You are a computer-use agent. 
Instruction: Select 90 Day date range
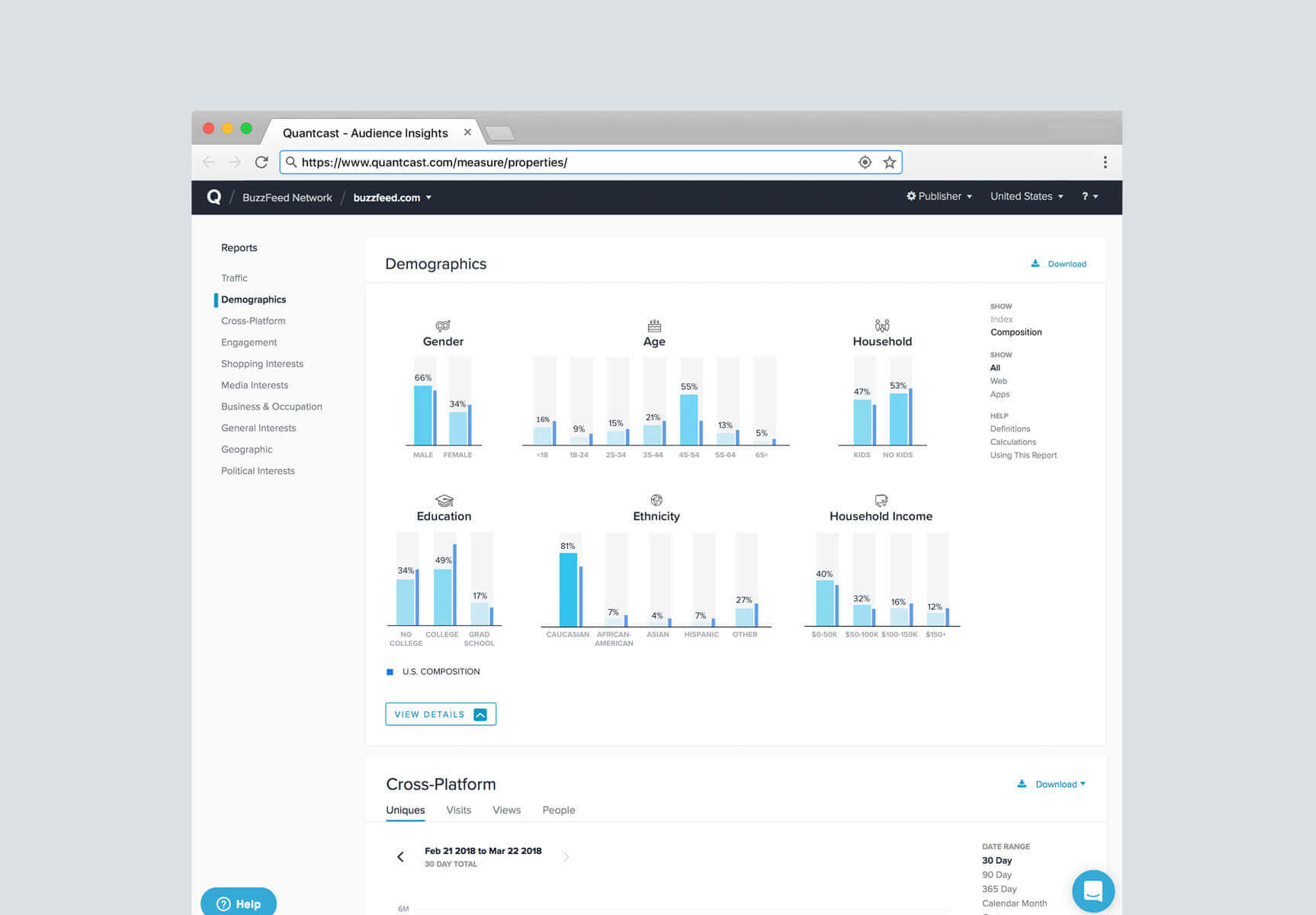click(997, 875)
